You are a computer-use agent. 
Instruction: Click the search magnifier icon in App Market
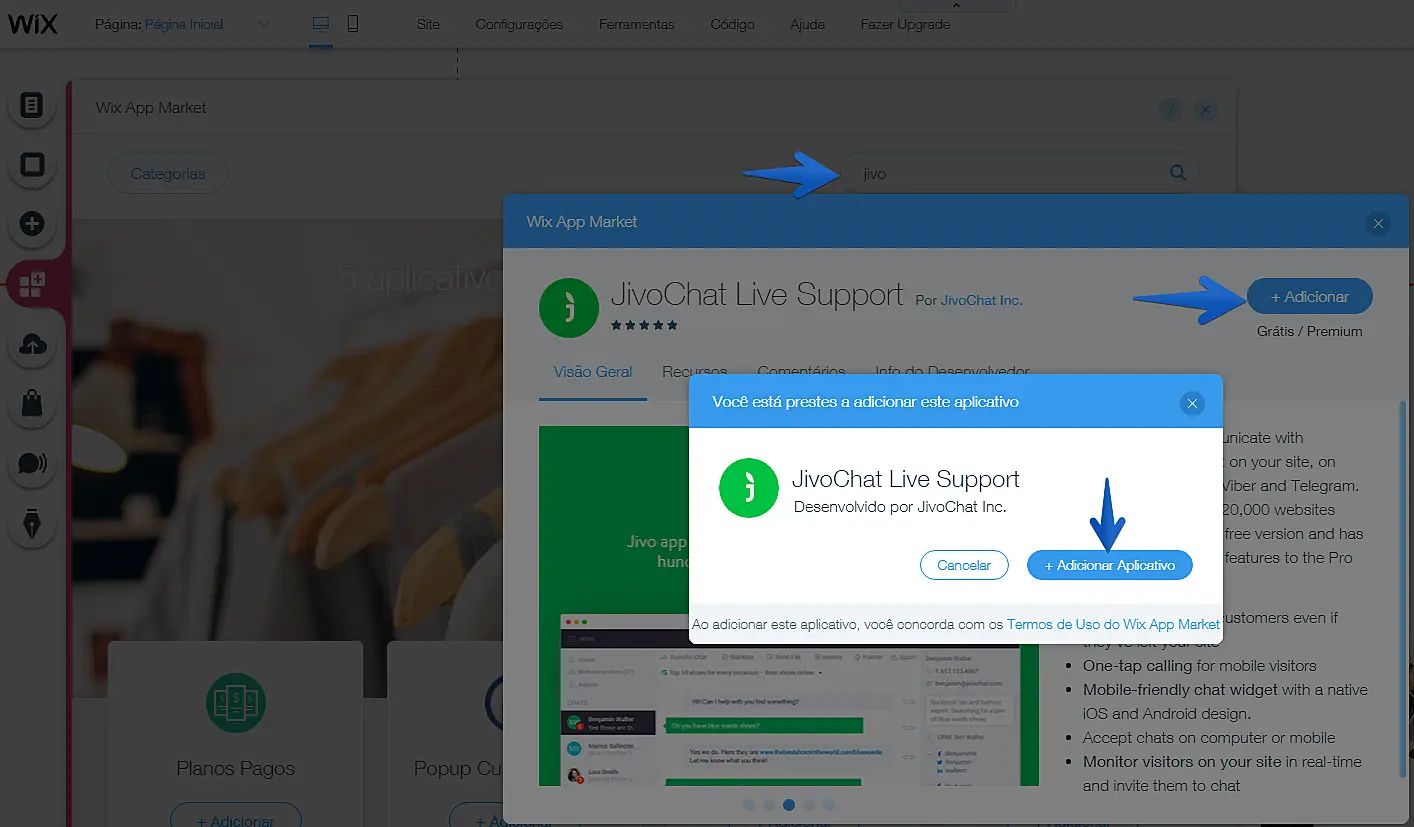[1178, 173]
